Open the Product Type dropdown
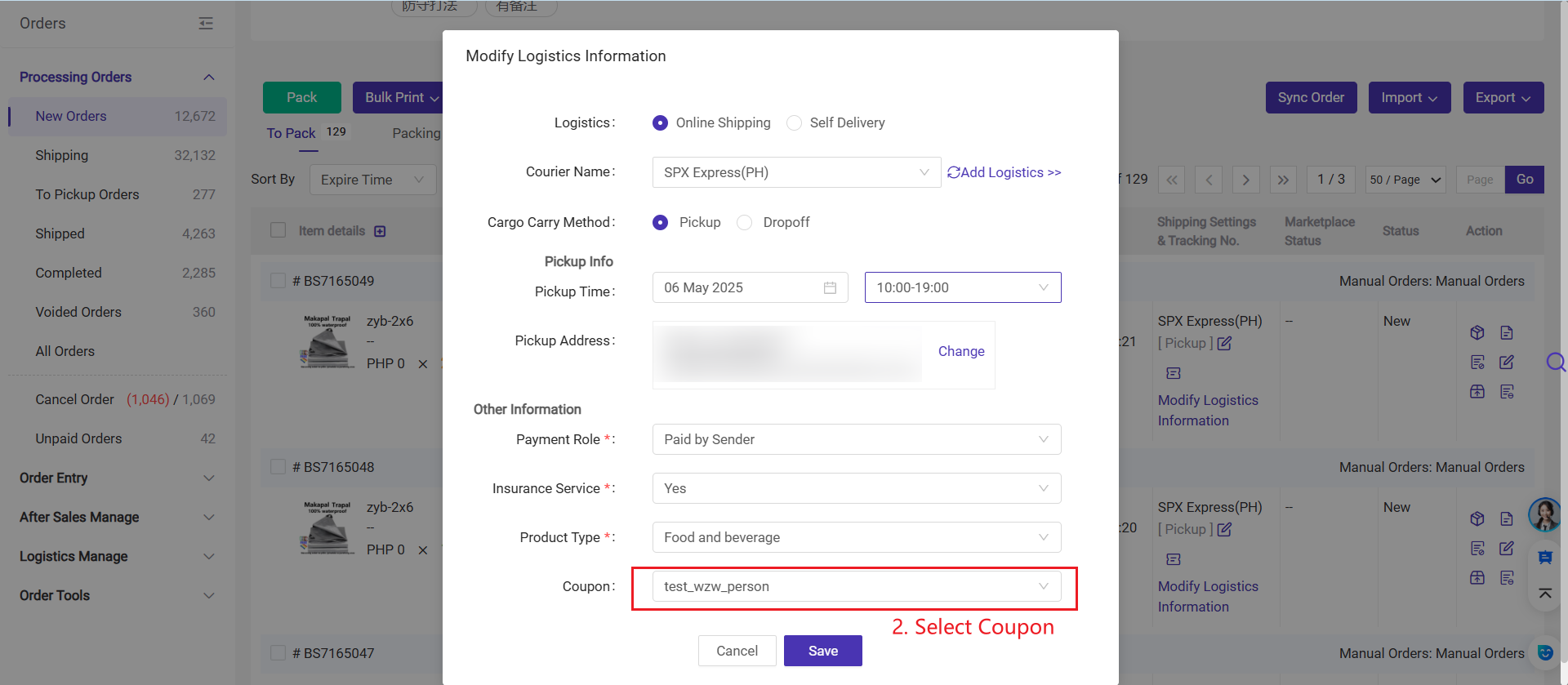This screenshot has width=1568, height=685. coord(857,537)
